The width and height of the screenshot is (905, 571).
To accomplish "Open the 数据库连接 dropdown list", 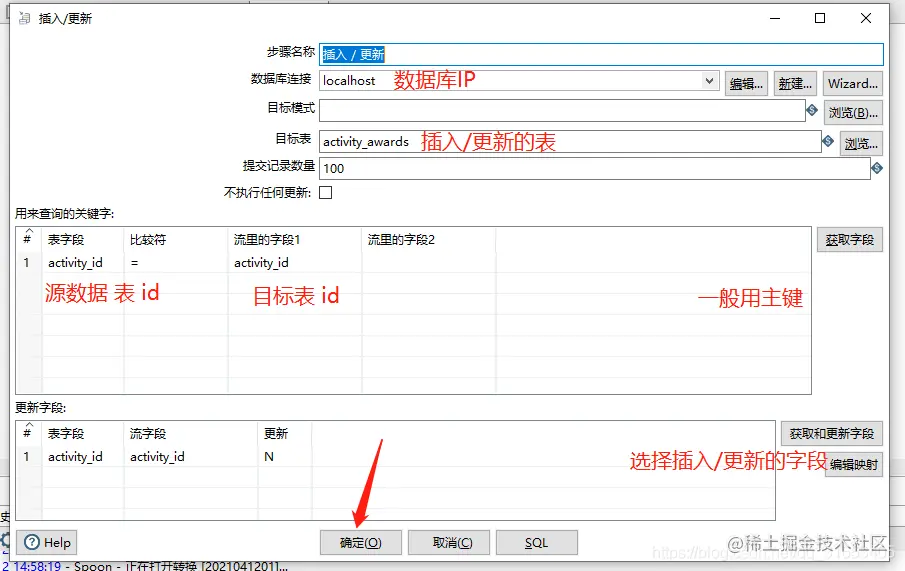I will [x=709, y=81].
